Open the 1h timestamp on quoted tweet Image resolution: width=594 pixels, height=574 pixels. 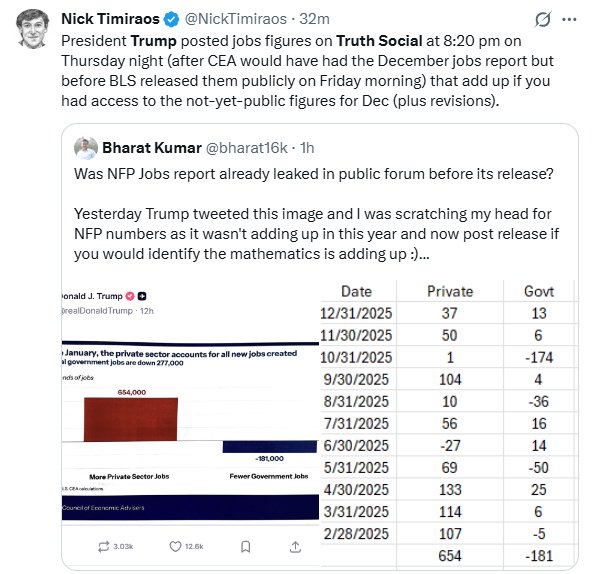coord(307,148)
